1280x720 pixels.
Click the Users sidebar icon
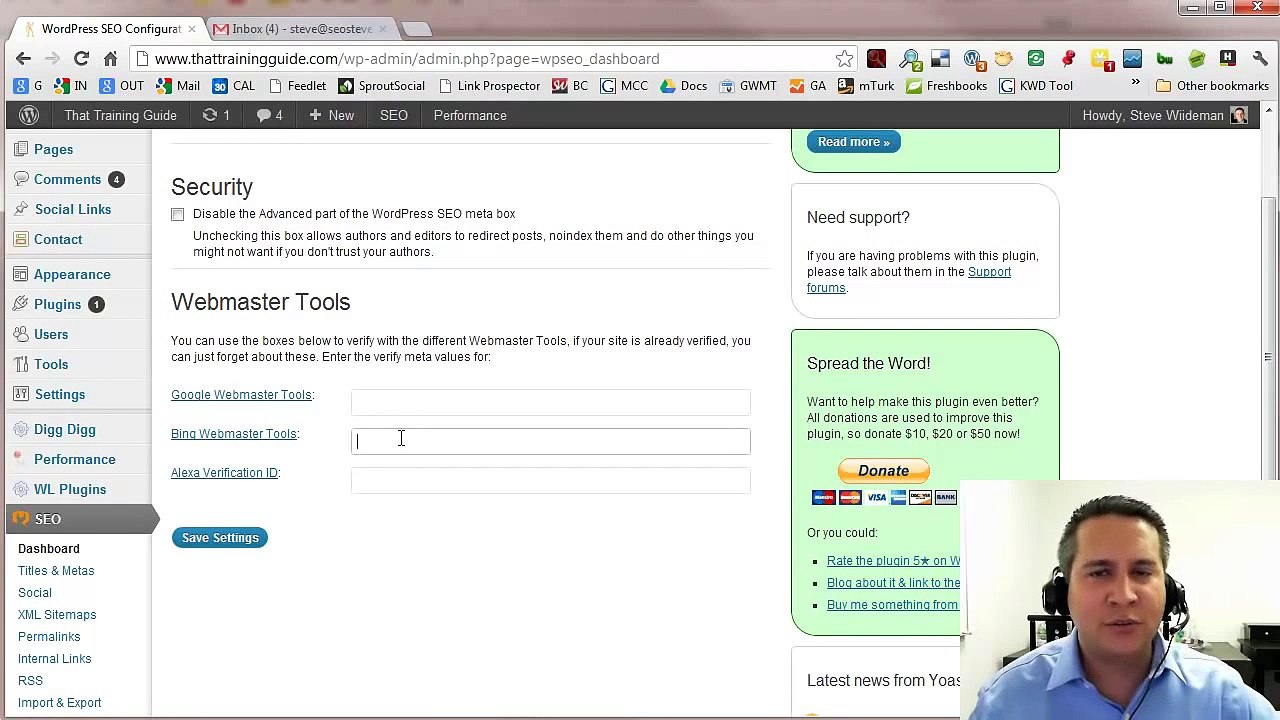coord(21,334)
